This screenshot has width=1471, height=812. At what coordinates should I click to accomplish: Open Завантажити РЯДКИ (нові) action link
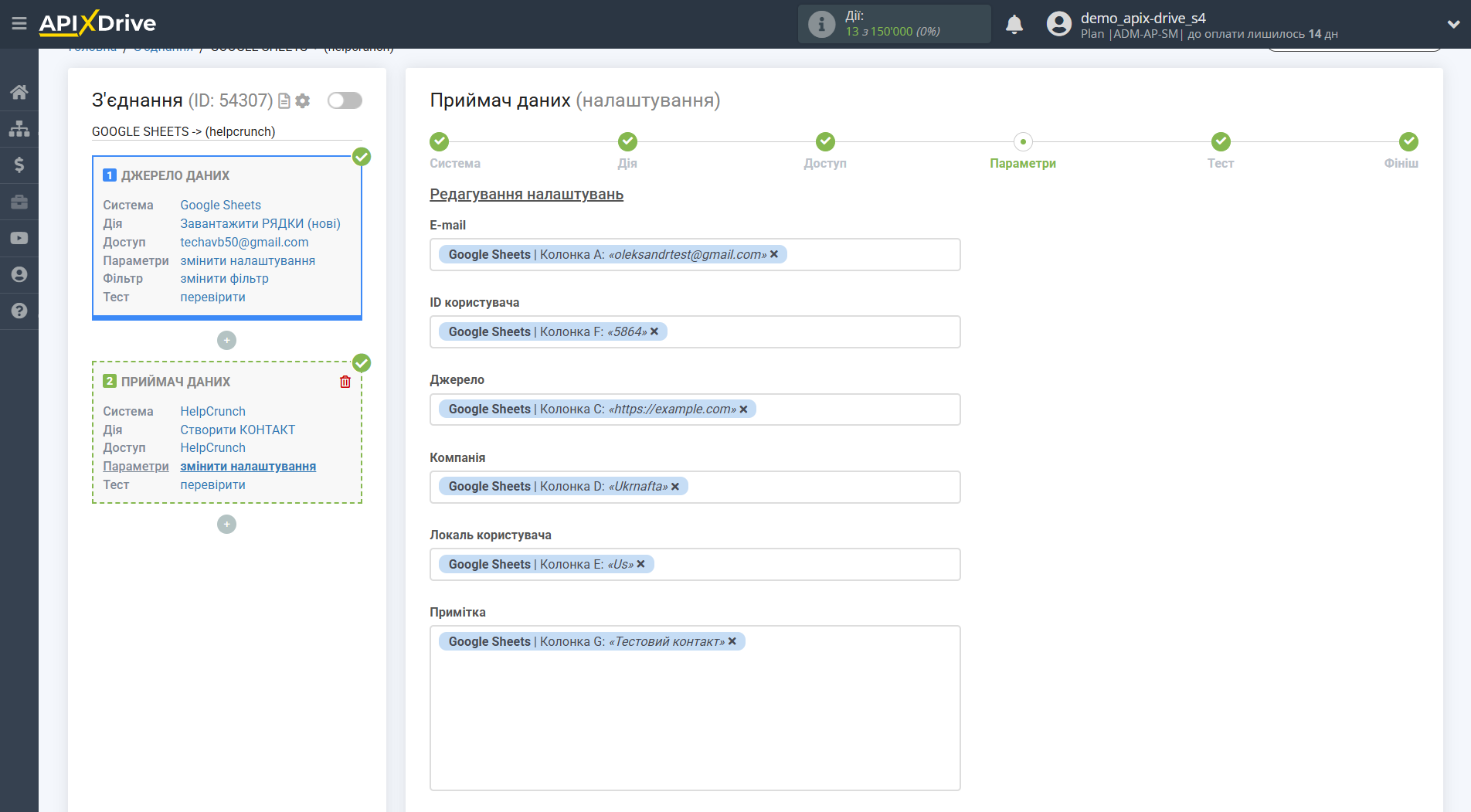(260, 223)
